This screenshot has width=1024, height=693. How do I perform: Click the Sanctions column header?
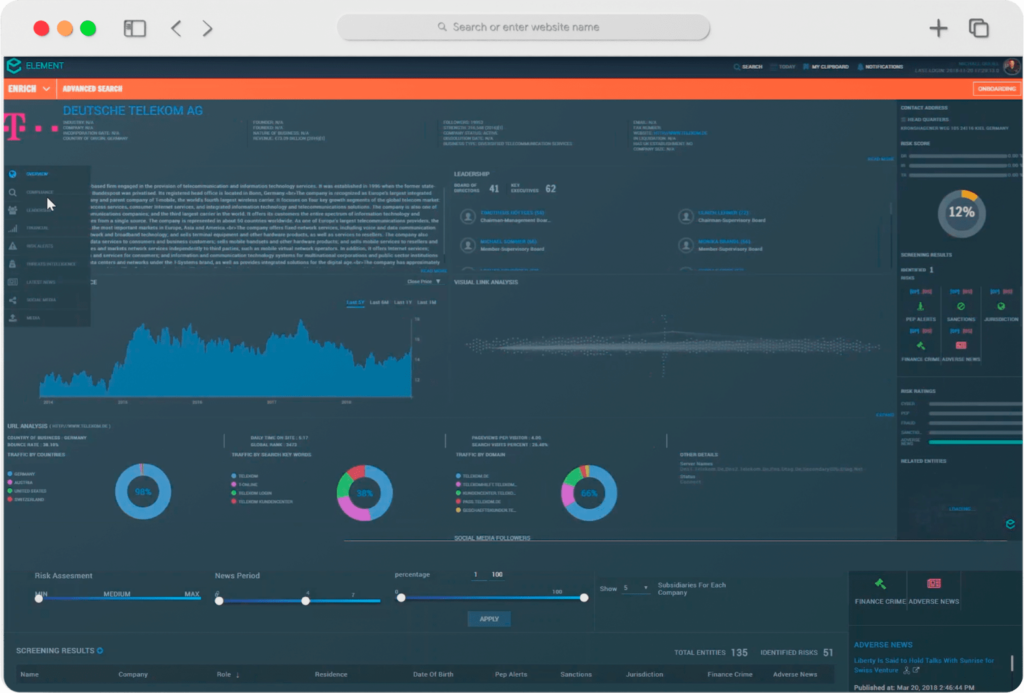tap(576, 675)
